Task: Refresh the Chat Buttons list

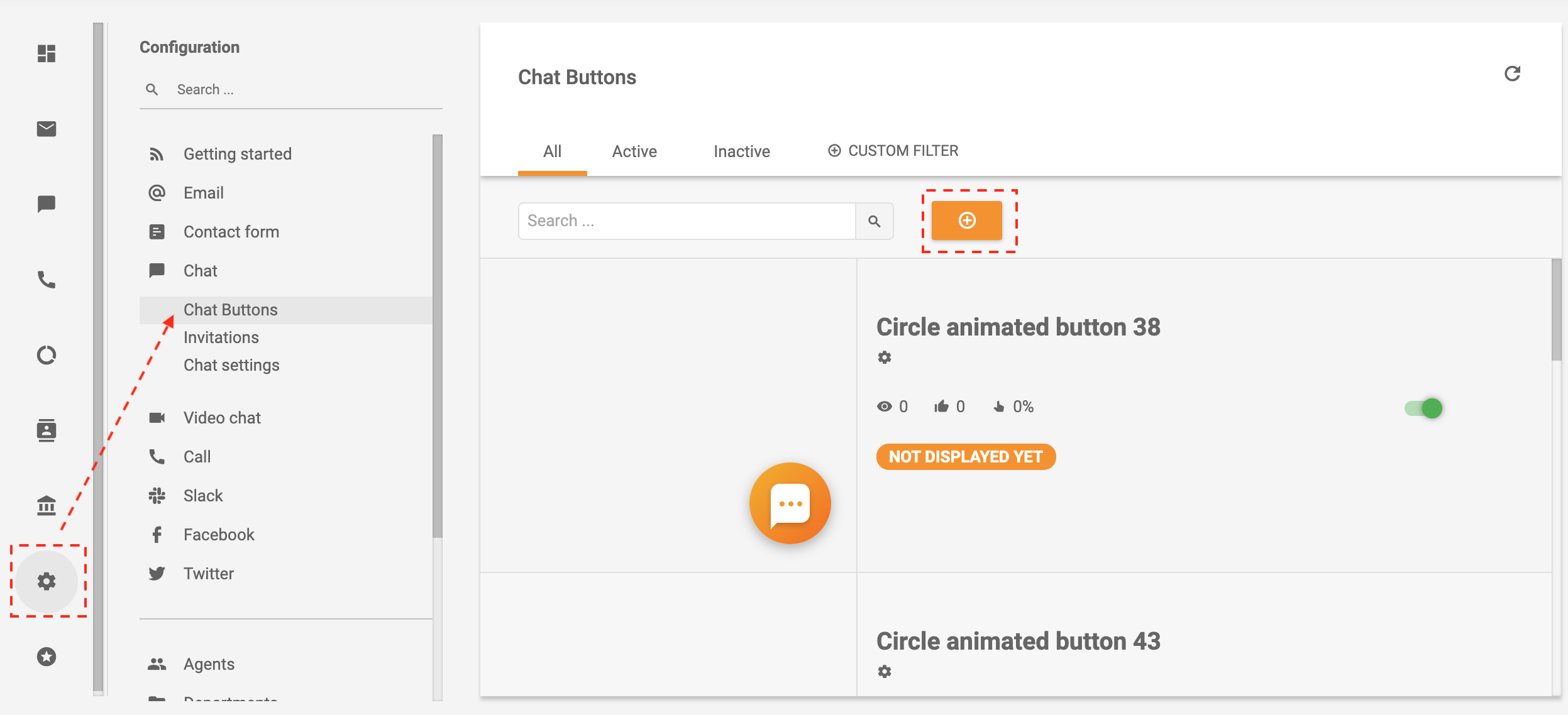Action: coord(1513,74)
